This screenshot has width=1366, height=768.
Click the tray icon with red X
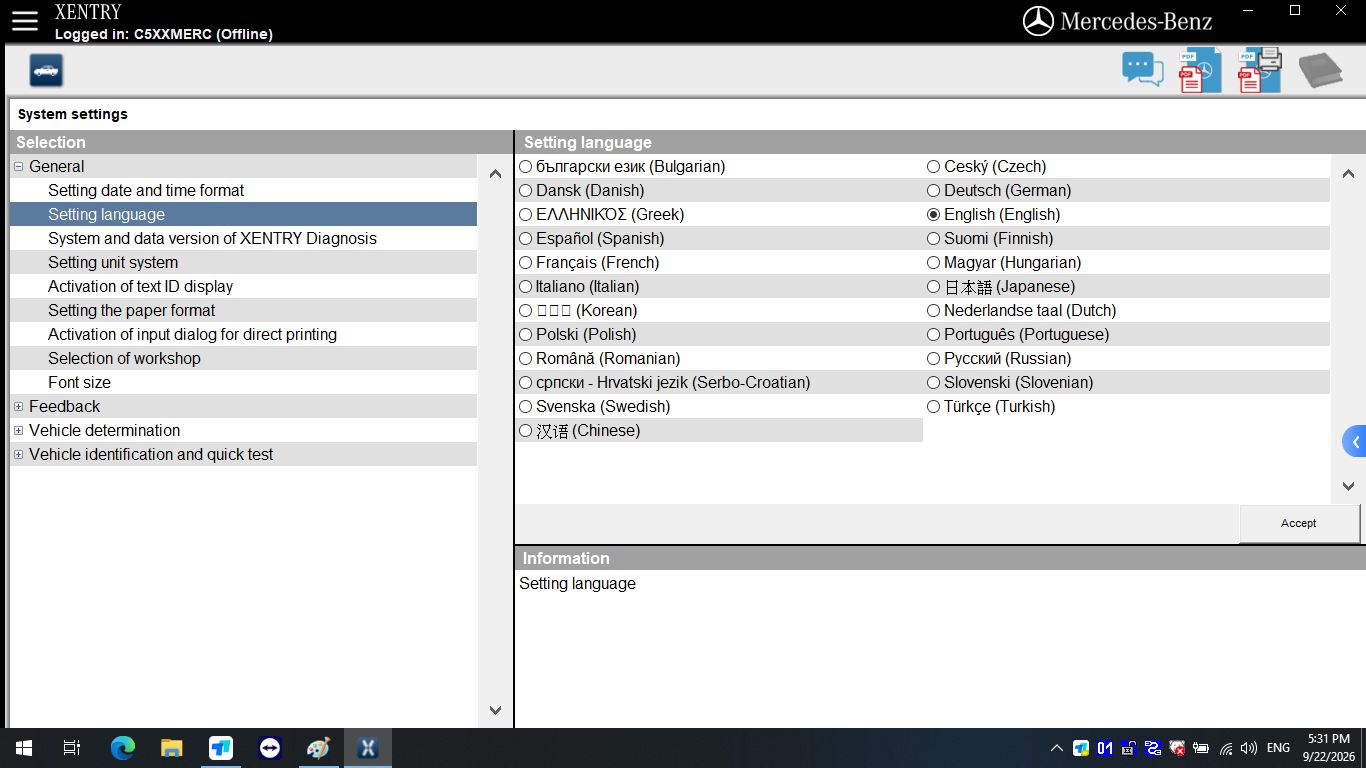tap(1177, 748)
